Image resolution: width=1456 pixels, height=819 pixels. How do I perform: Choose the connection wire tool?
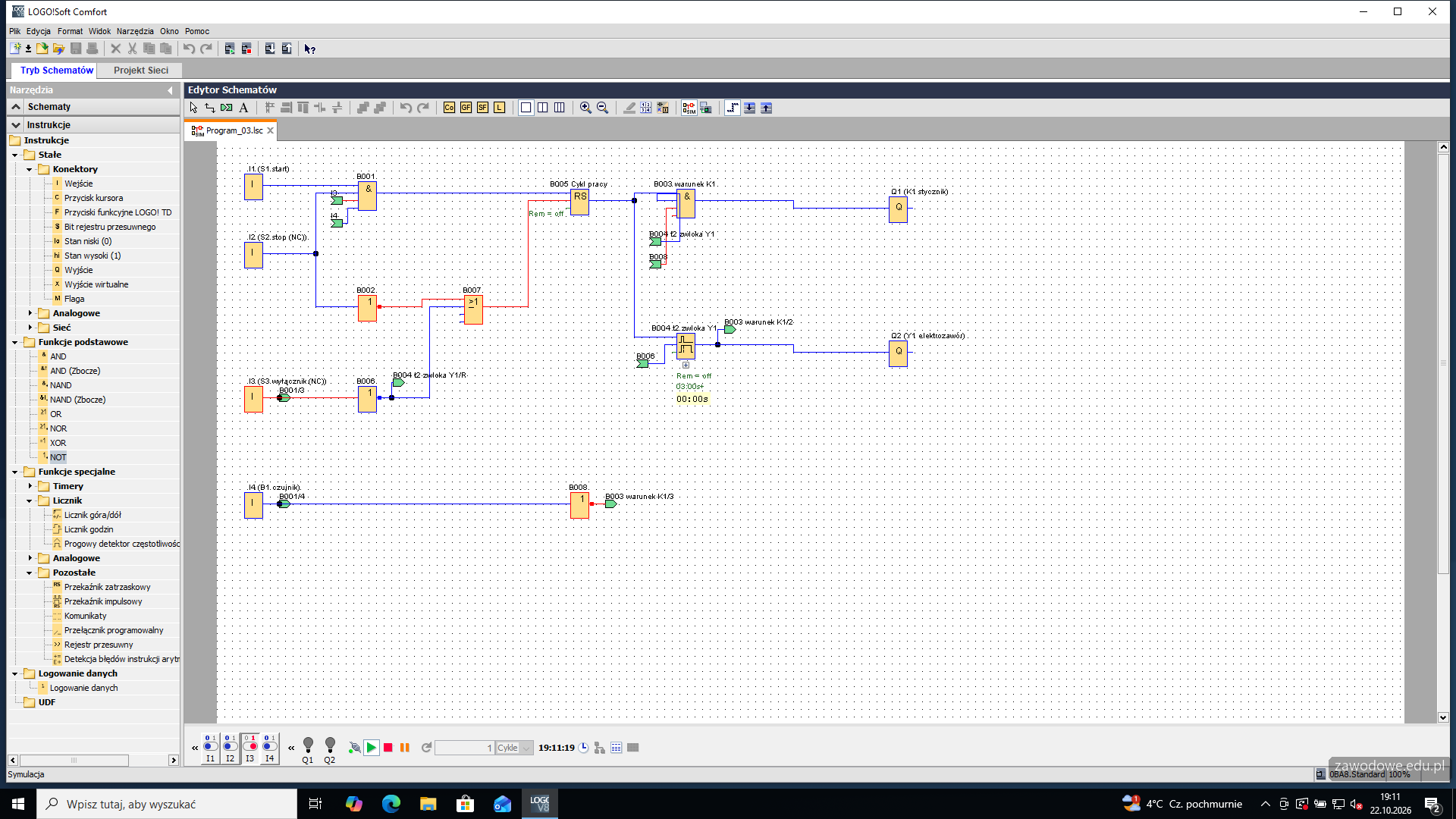[x=210, y=108]
